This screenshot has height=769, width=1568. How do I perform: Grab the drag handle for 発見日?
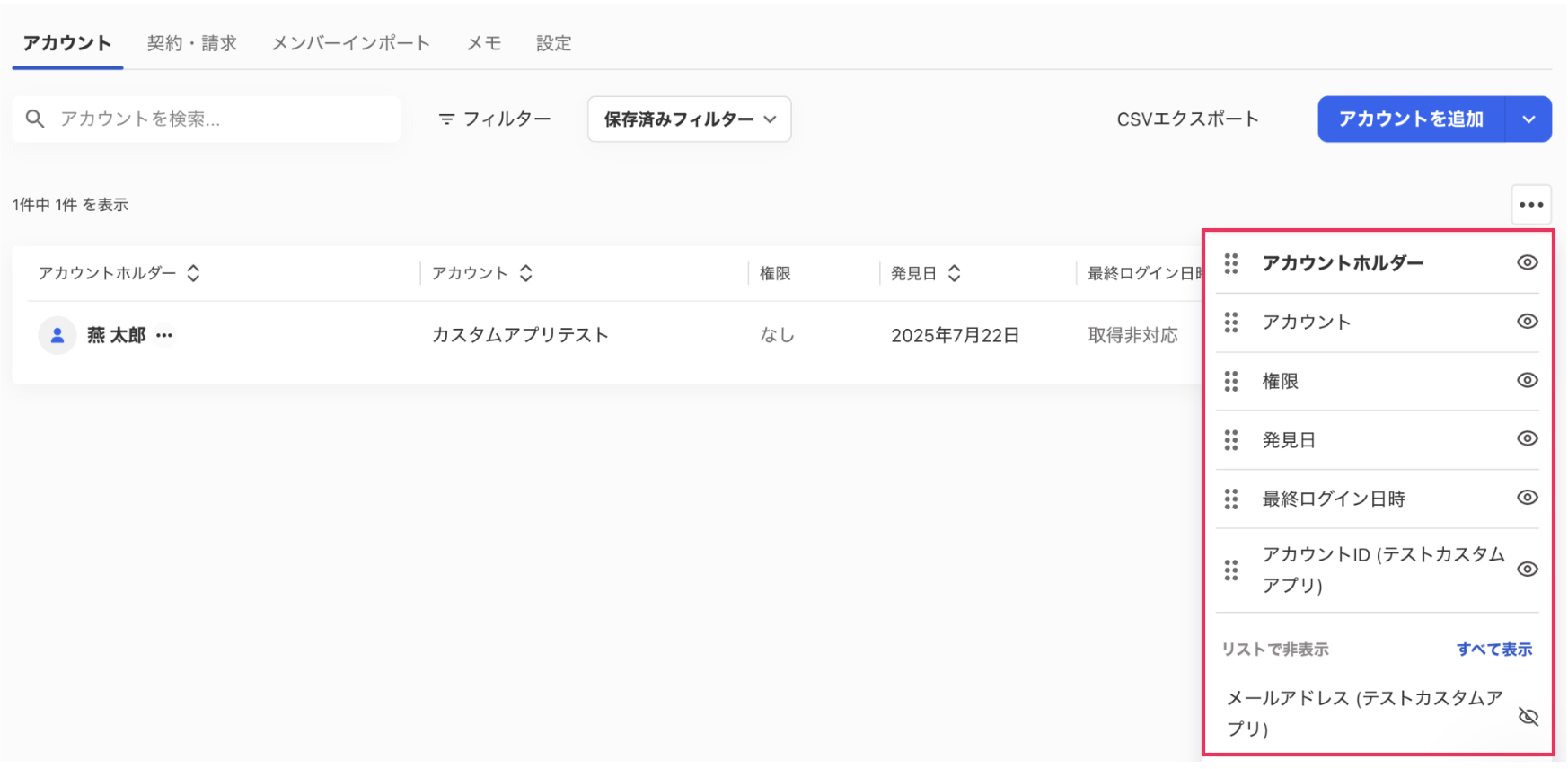1231,440
